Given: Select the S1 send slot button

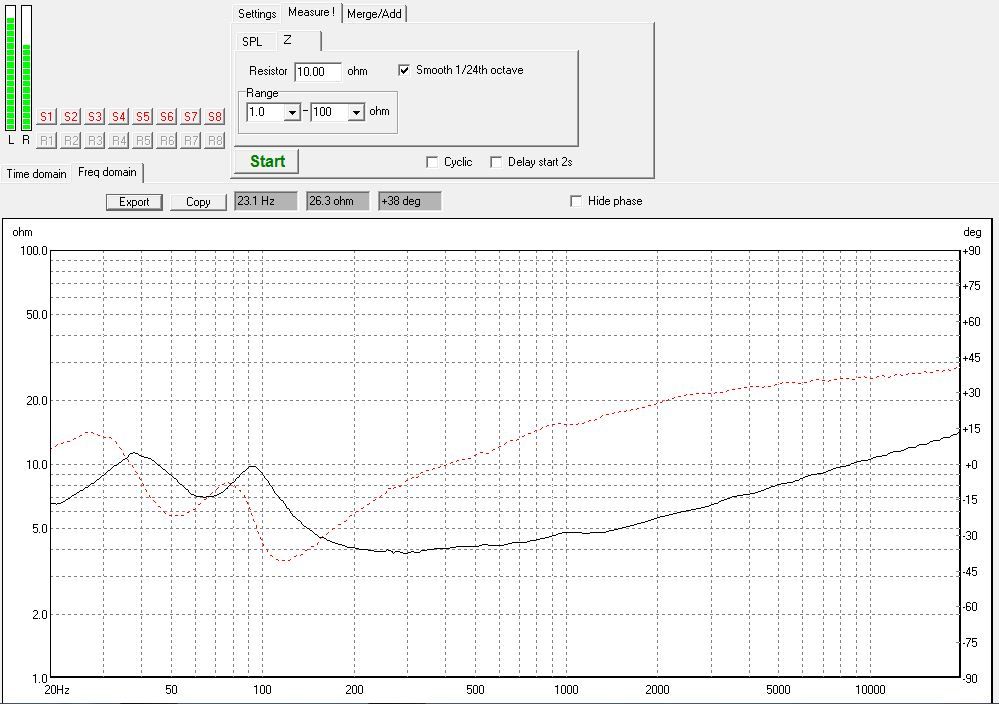Looking at the screenshot, I should 47,117.
